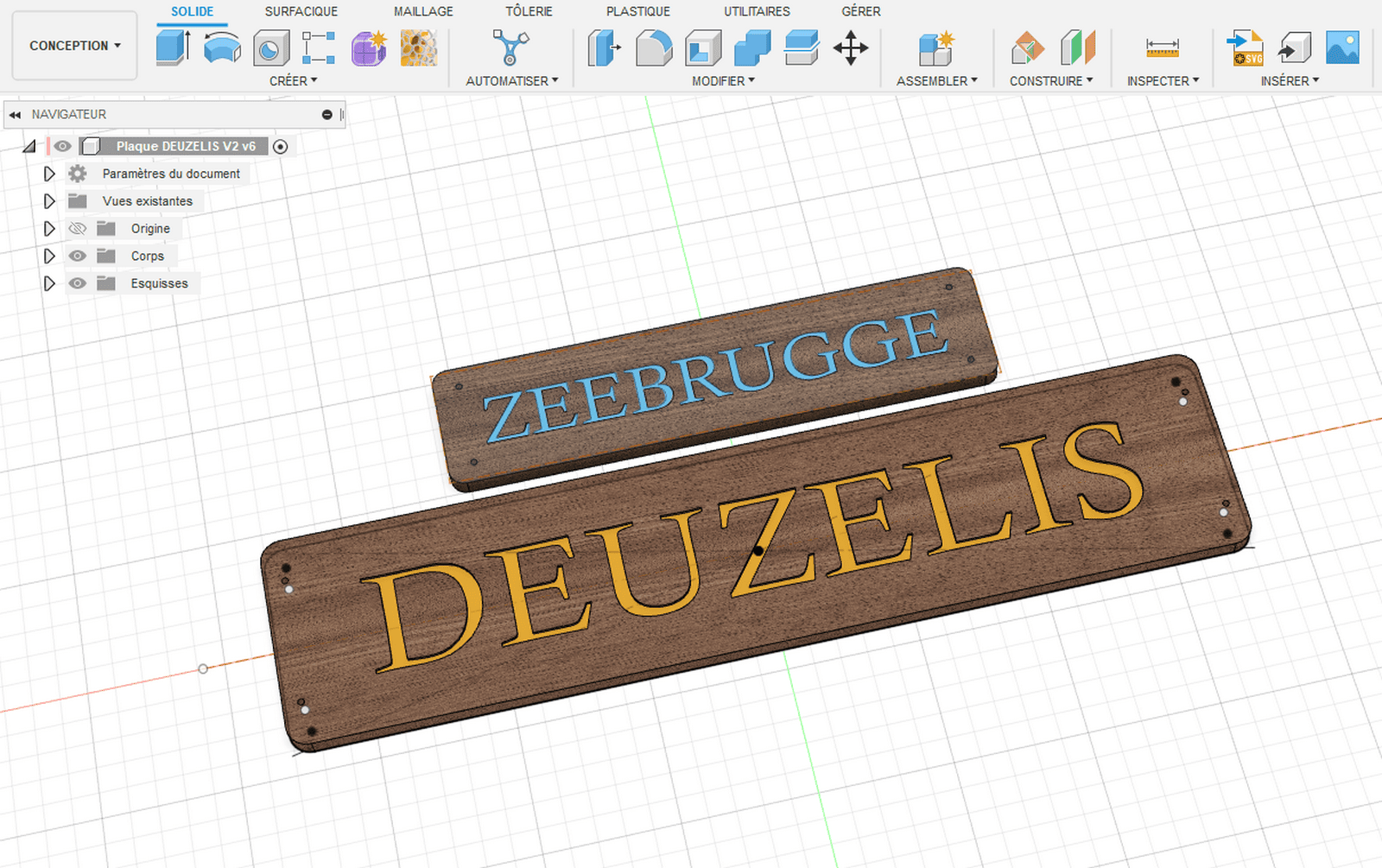Open the ASSEMBLER dropdown menu

(x=937, y=80)
